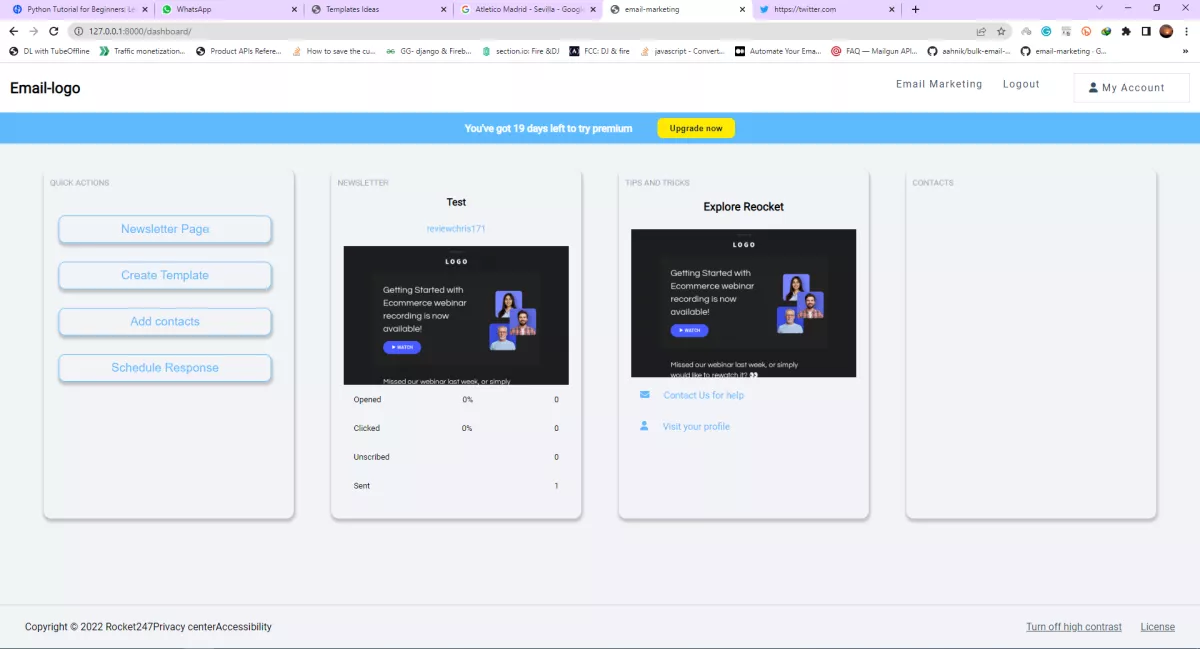Select Email Marketing in the navigation

tap(938, 84)
